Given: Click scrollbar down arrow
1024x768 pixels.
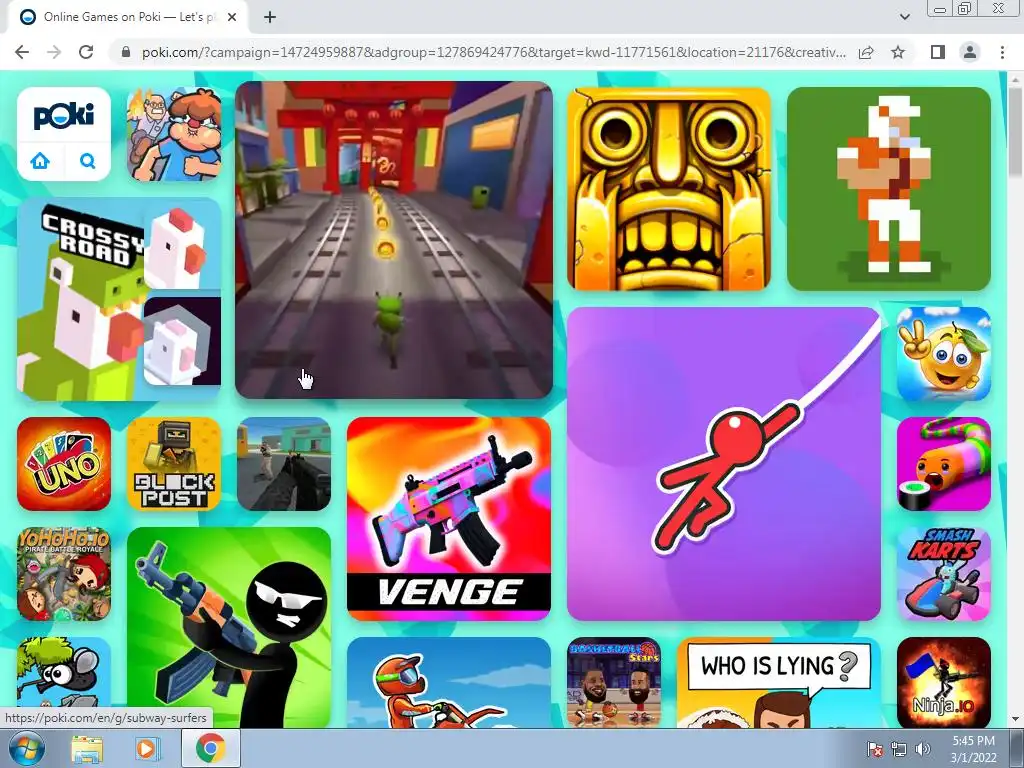Looking at the screenshot, I should tap(1015, 719).
